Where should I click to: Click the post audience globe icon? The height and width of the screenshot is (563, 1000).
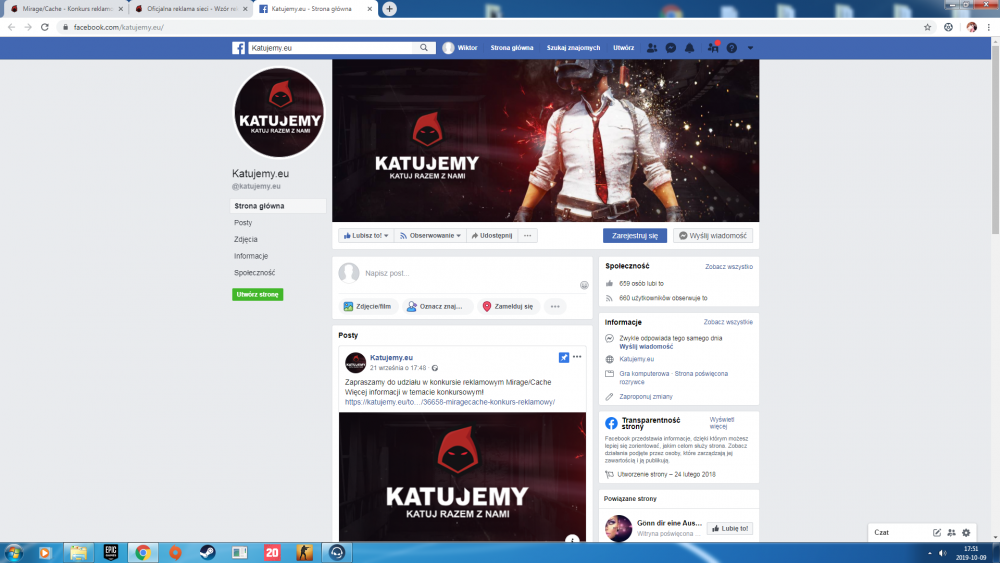pos(435,368)
